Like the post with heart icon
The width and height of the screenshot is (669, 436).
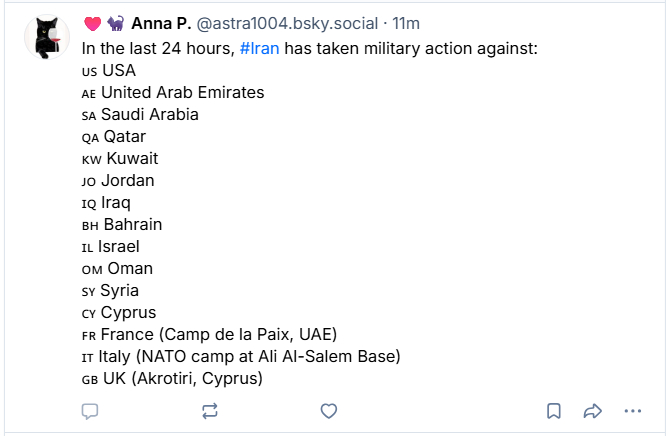coord(328,411)
